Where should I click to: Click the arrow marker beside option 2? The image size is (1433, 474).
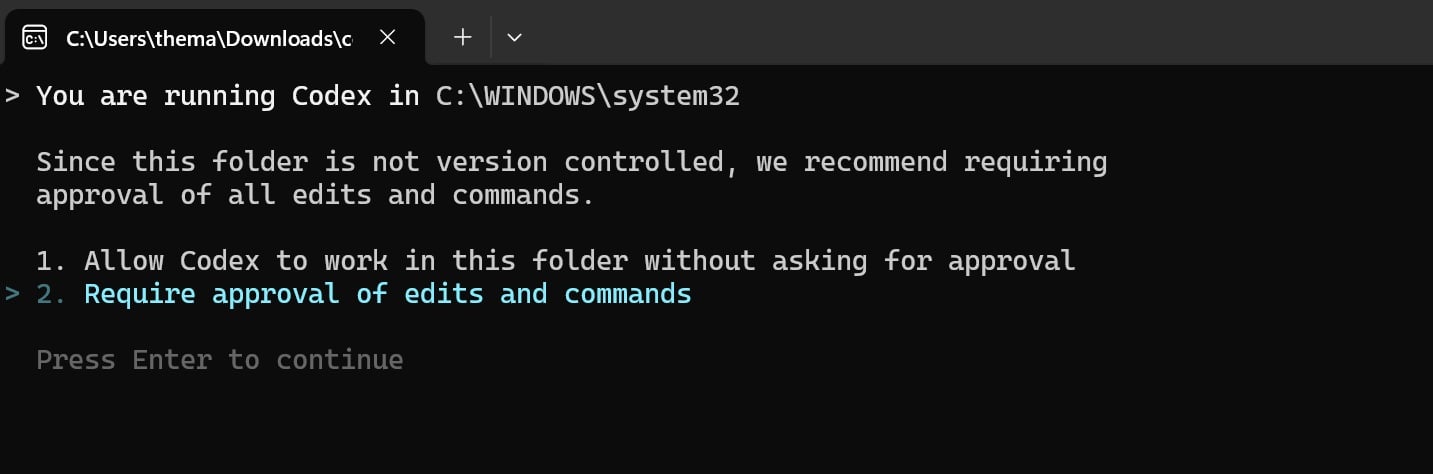12,294
